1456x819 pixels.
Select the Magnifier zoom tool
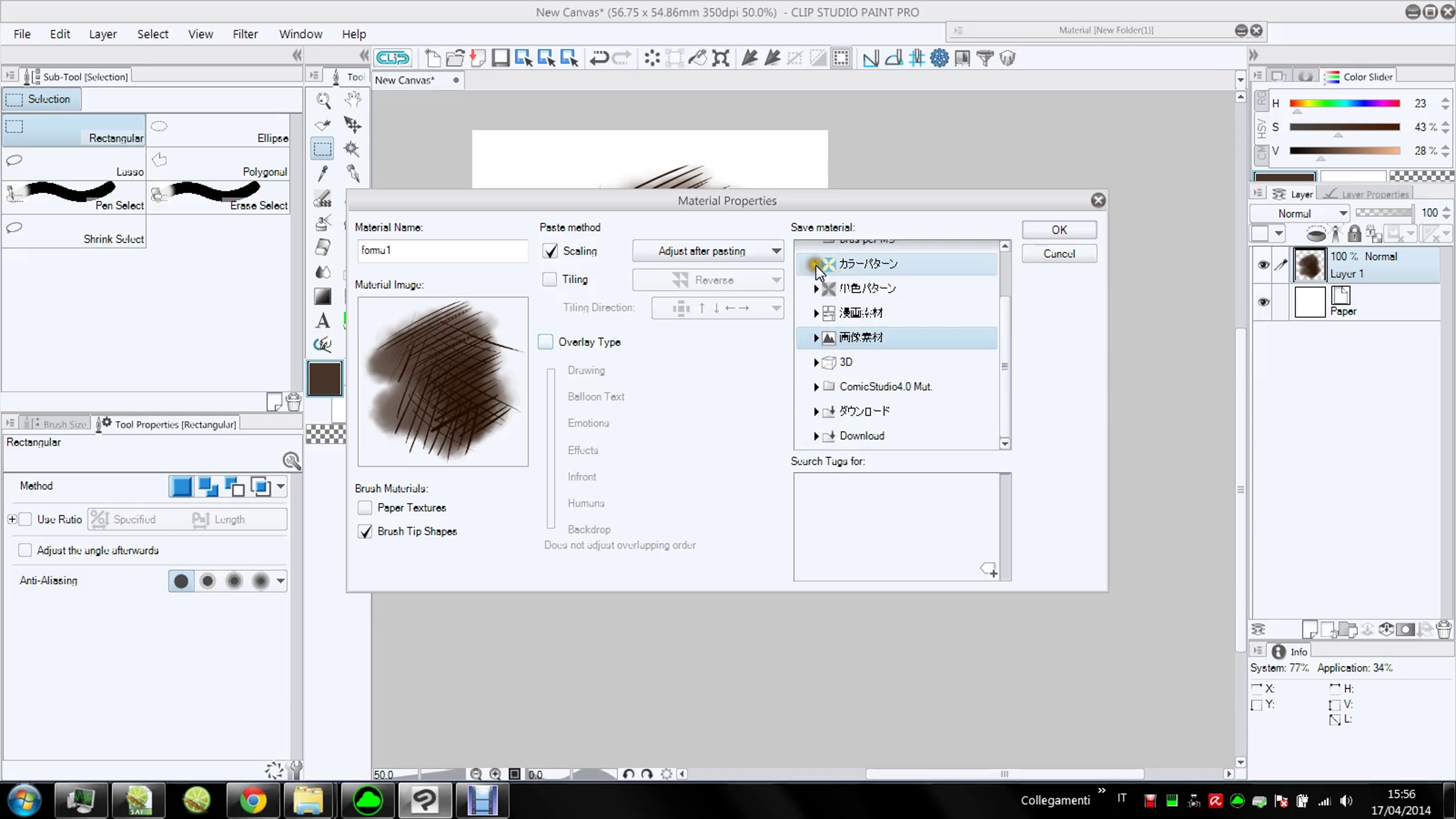pos(323,100)
